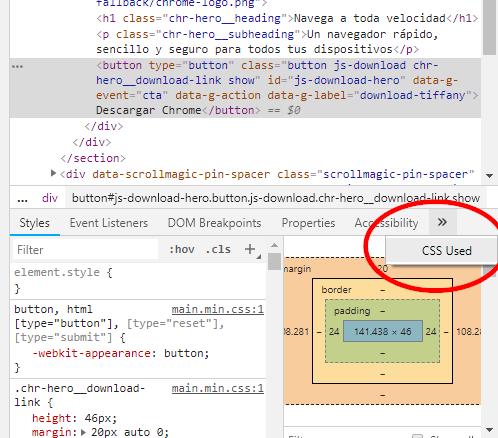498x438 pixels.
Task: Click the Descargar Chrome text node
Action: [x=149, y=110]
